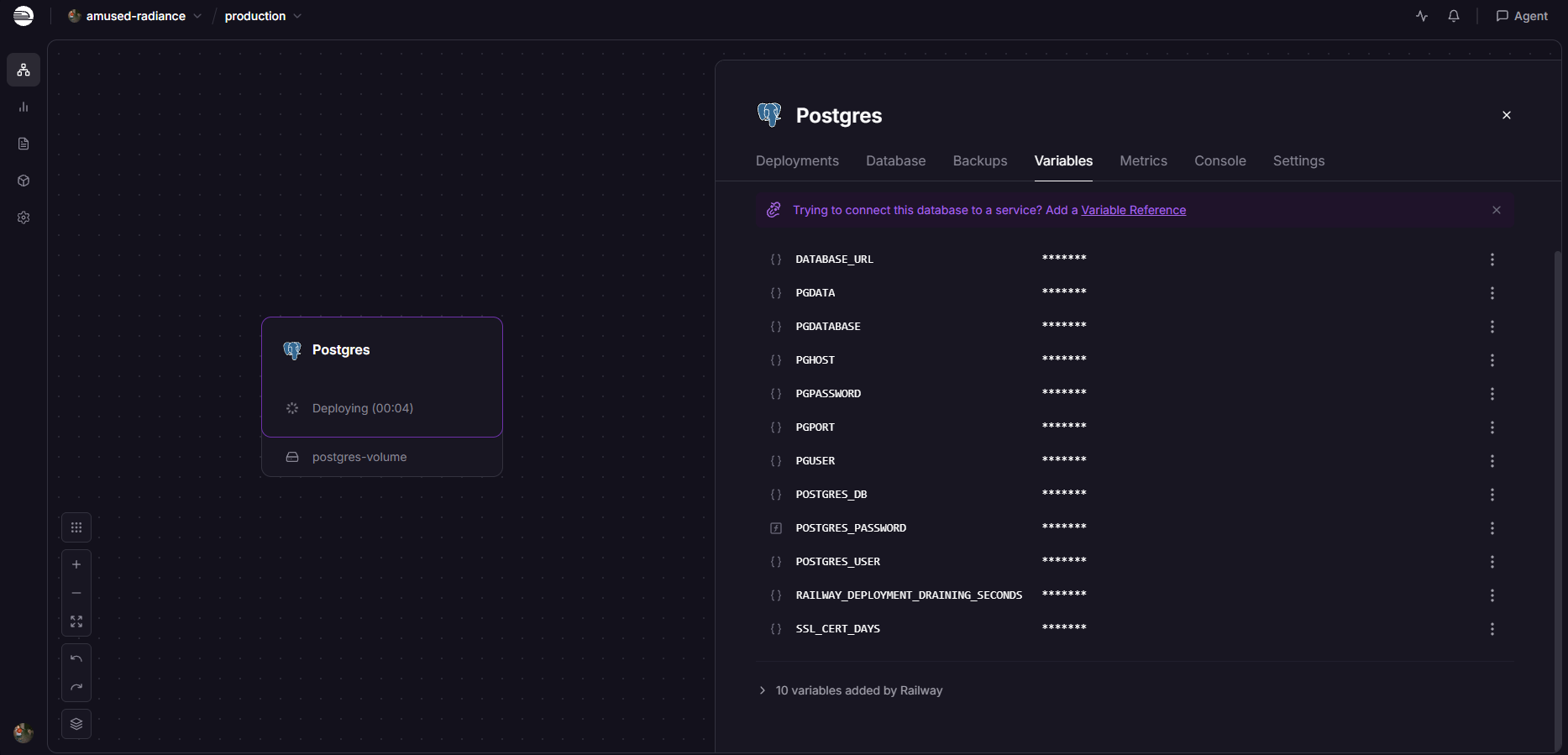The height and width of the screenshot is (755, 1568).
Task: Open Observability chart icon in sidebar
Action: 24,107
